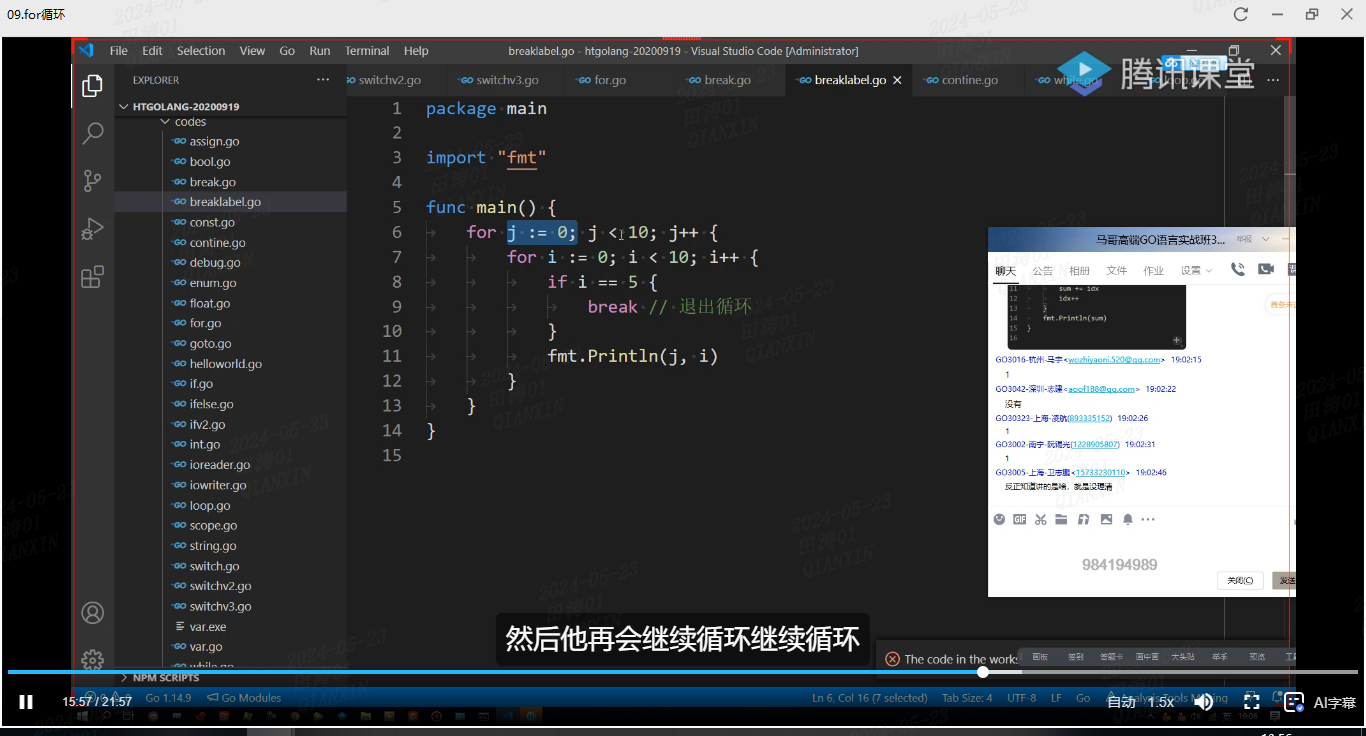Click the 关闭(C) button in chat window

coord(1241,580)
